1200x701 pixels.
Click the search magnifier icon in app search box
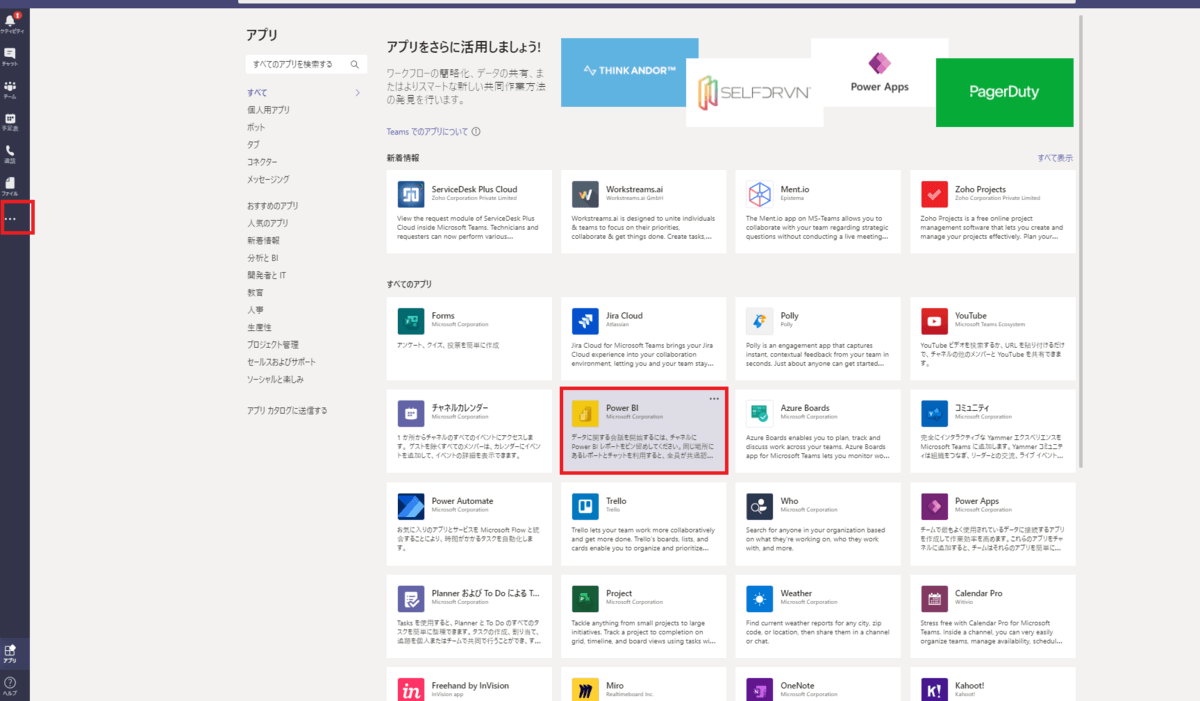tap(355, 64)
